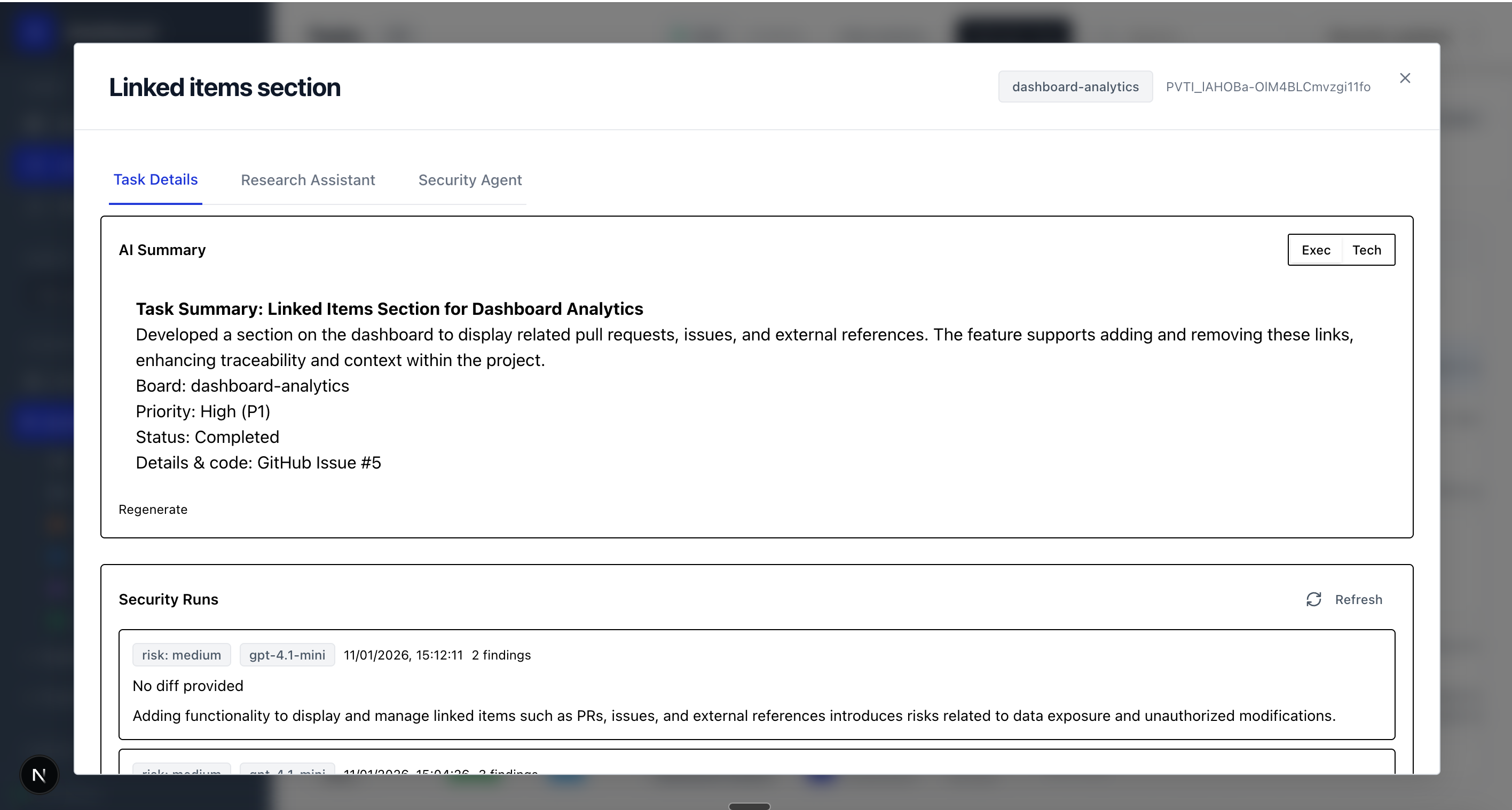The height and width of the screenshot is (810, 1512).
Task: Open the Security Agent tab
Action: point(470,180)
